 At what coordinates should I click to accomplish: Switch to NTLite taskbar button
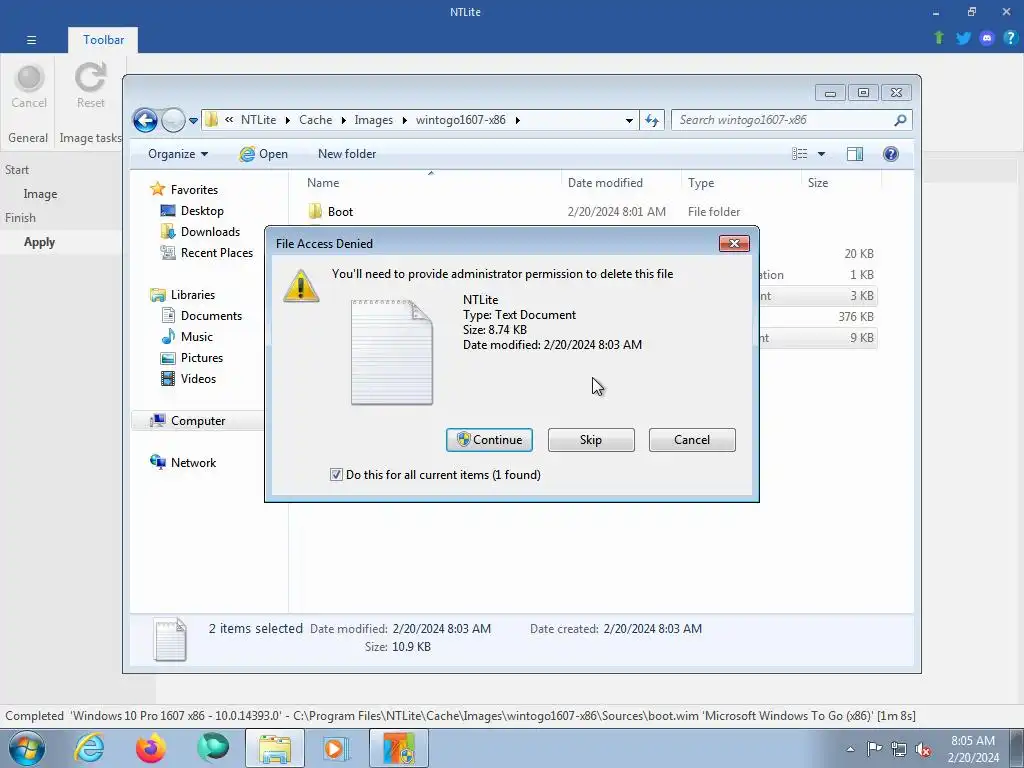tap(398, 748)
